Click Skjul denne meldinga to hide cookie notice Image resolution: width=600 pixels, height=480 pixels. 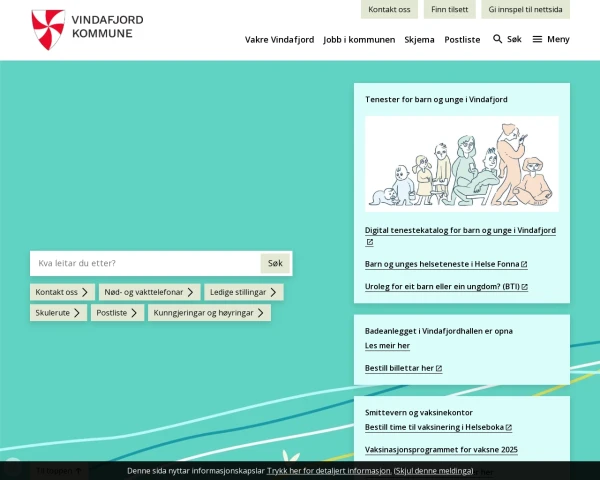click(434, 471)
